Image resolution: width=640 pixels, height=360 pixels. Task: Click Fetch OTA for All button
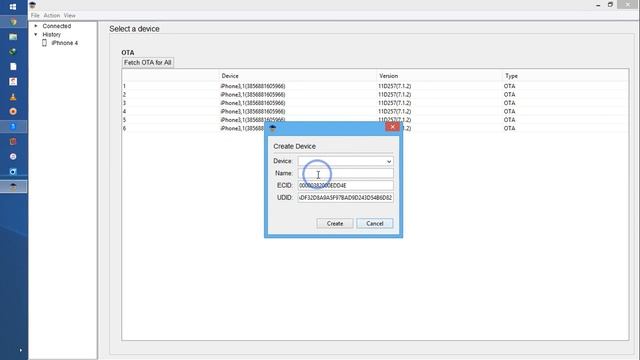click(148, 62)
